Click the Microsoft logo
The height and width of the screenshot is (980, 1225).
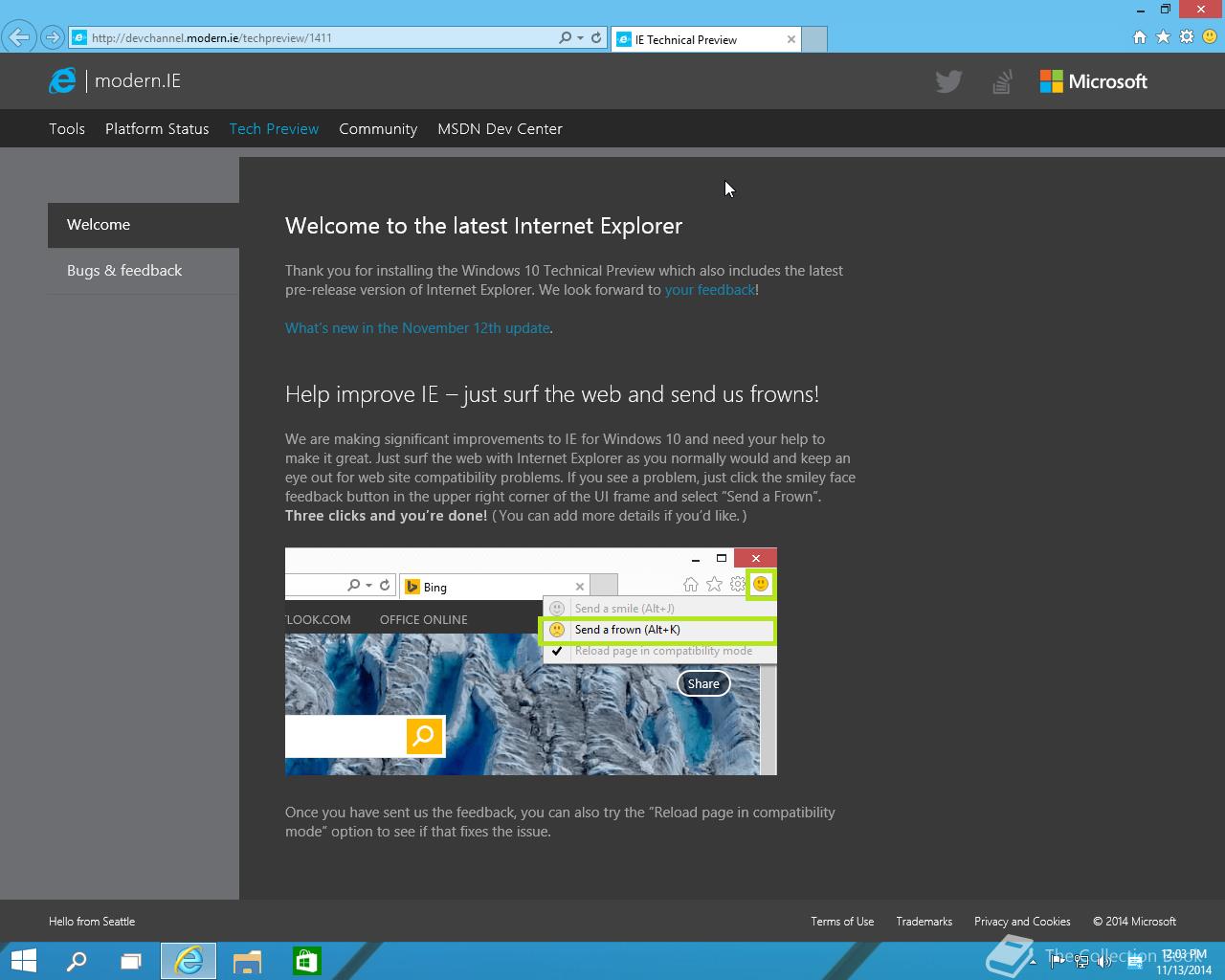point(1094,81)
